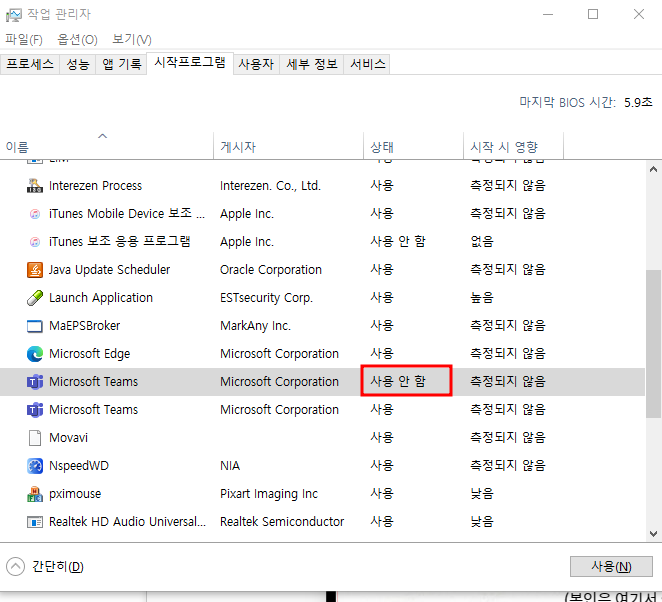Select the Movavi entry name
This screenshot has width=662, height=602.
tap(68, 438)
